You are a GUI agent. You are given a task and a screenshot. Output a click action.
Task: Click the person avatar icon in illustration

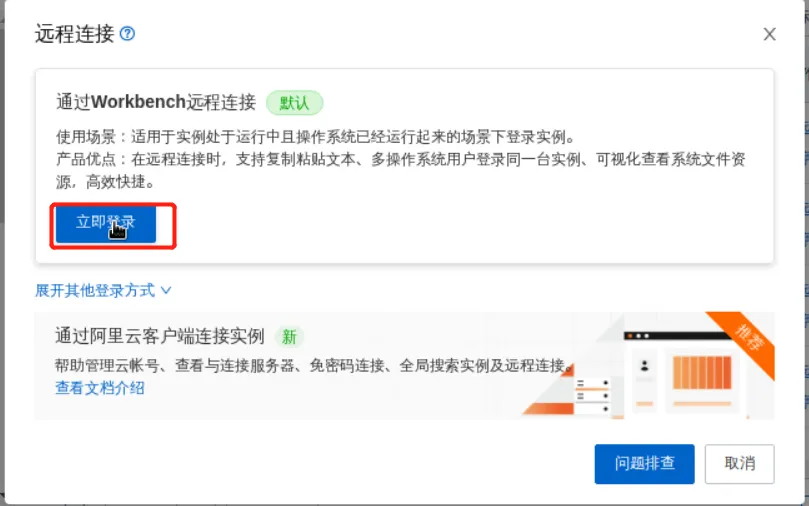tap(644, 366)
